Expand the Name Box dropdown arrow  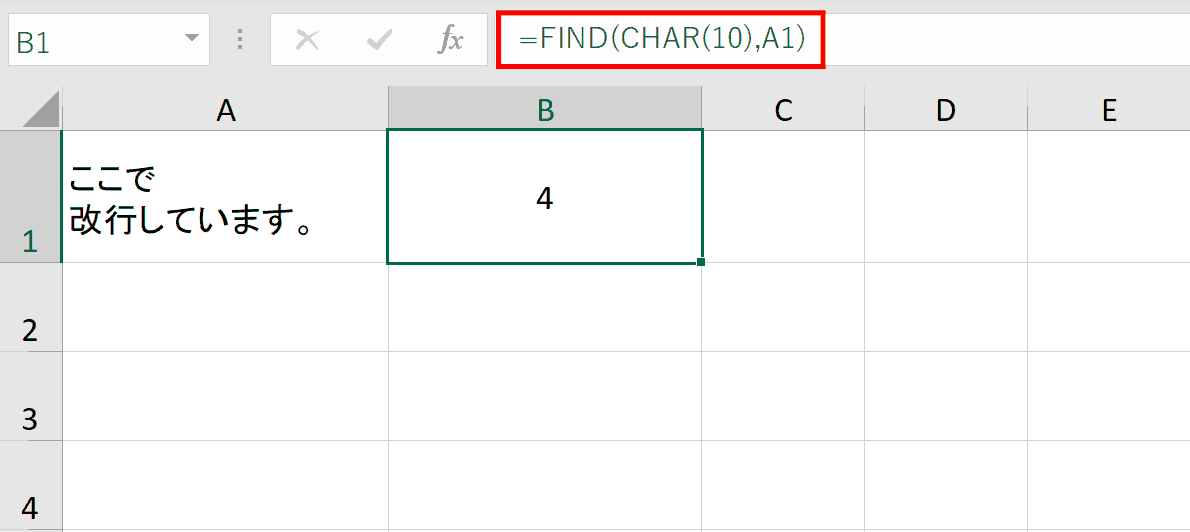pyautogui.click(x=192, y=39)
